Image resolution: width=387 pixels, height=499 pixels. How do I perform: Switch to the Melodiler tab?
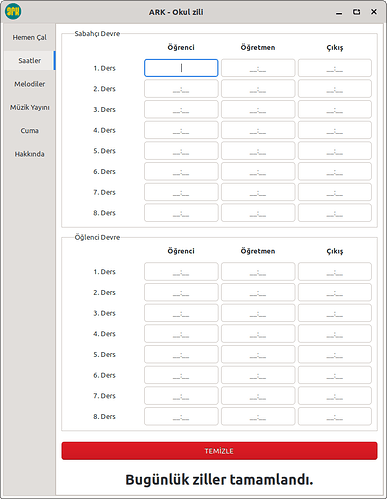[x=29, y=84]
